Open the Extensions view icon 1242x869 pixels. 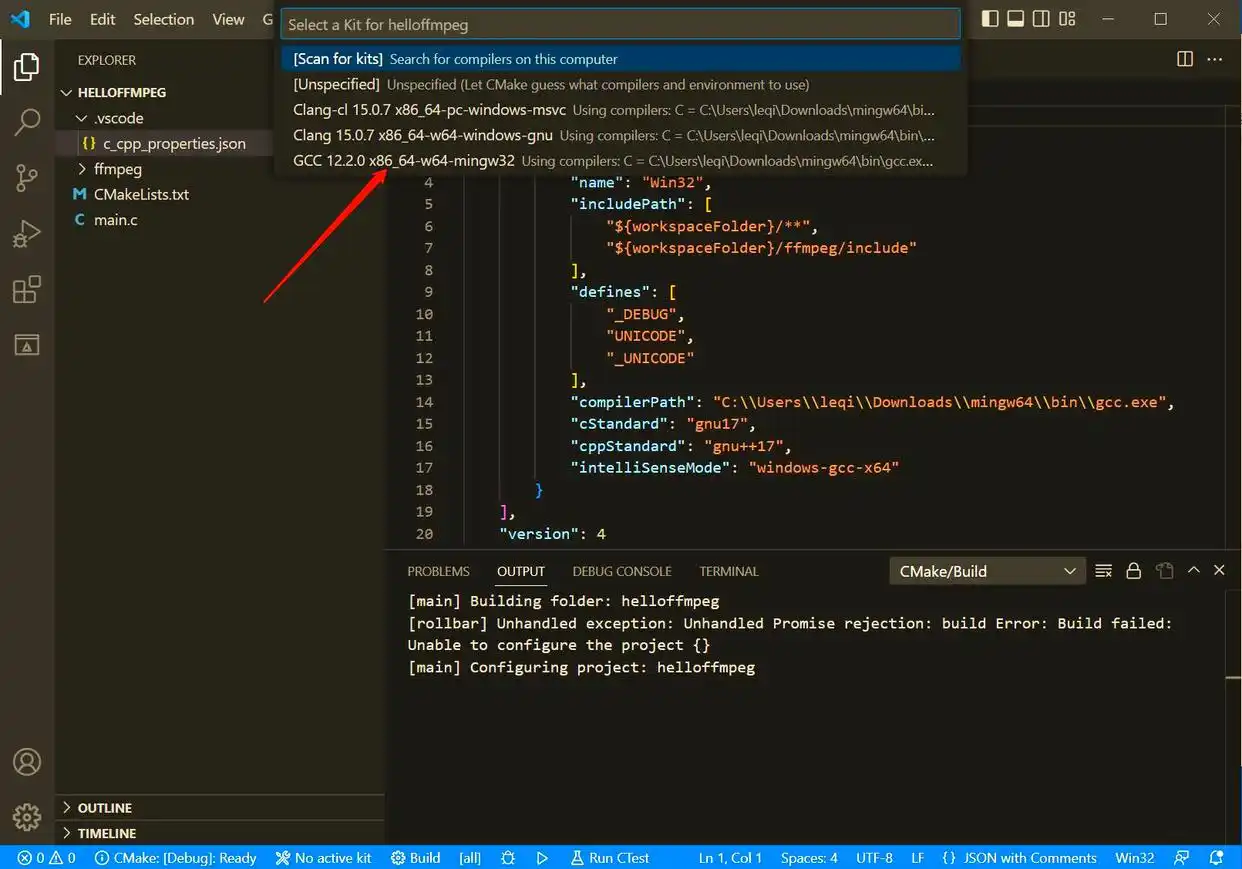(x=27, y=290)
